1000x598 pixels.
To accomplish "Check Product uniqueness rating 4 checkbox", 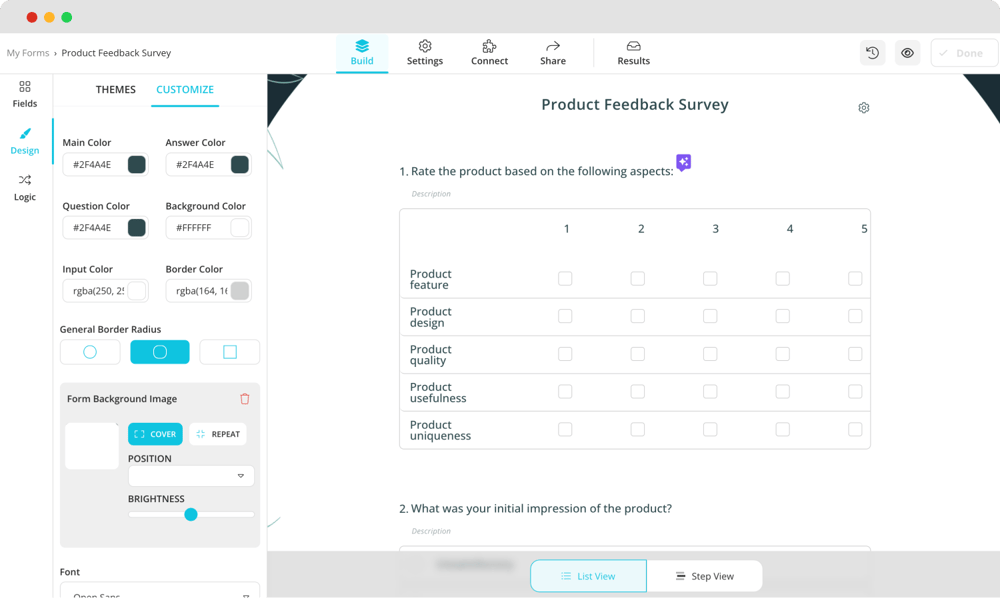I will pyautogui.click(x=782, y=429).
